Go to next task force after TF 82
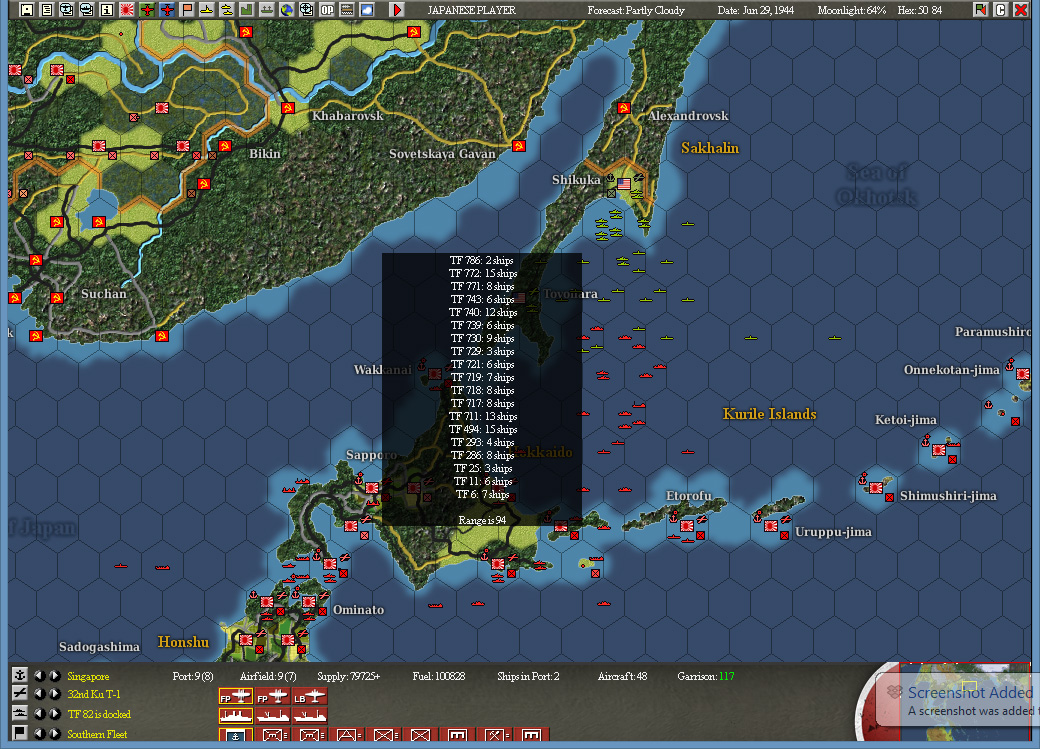Screen dimensions: 1040x749 pos(54,714)
